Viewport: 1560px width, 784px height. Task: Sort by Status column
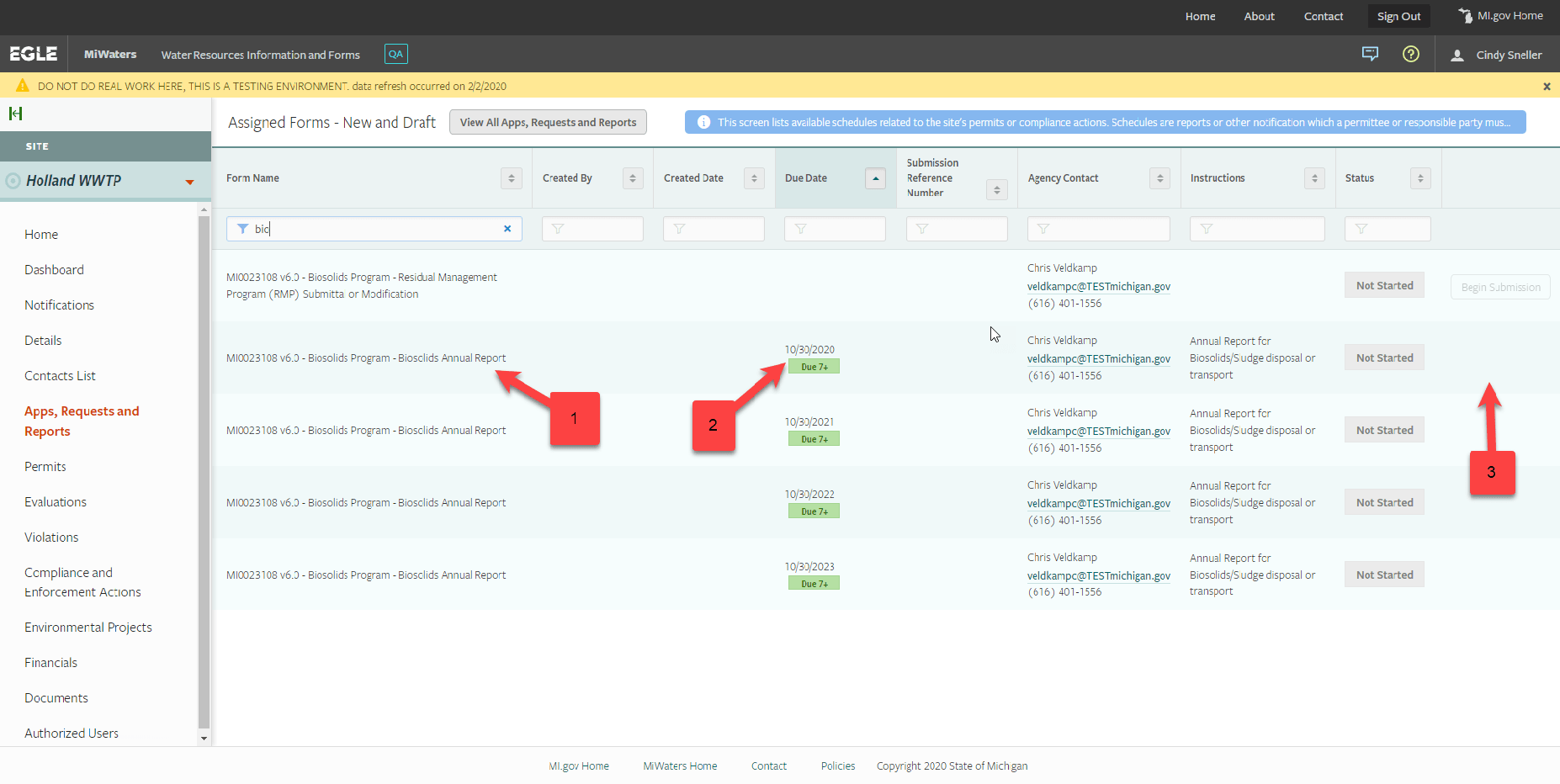point(1420,178)
